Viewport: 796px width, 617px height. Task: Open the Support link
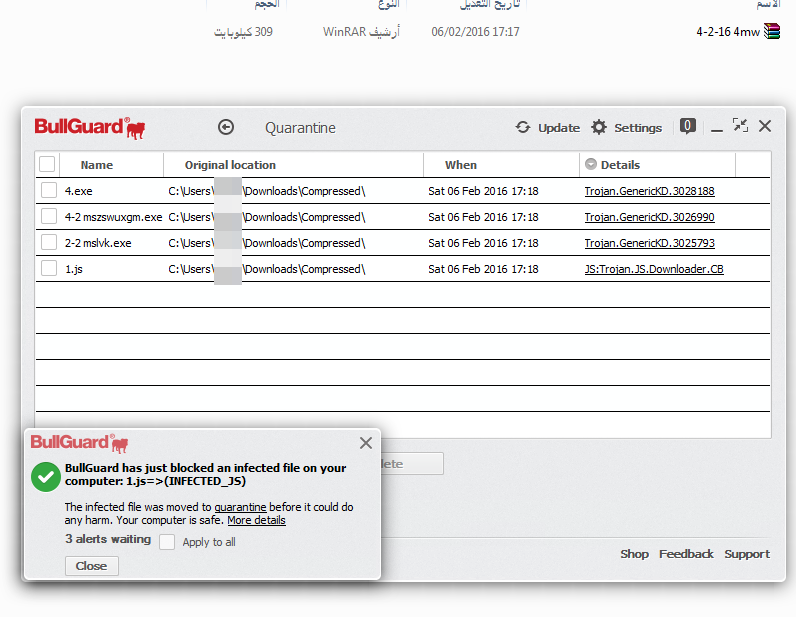pyautogui.click(x=747, y=554)
